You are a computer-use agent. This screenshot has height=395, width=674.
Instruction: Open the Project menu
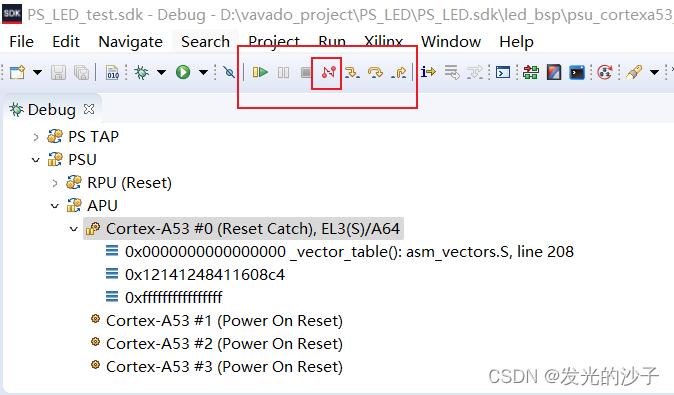coord(274,42)
